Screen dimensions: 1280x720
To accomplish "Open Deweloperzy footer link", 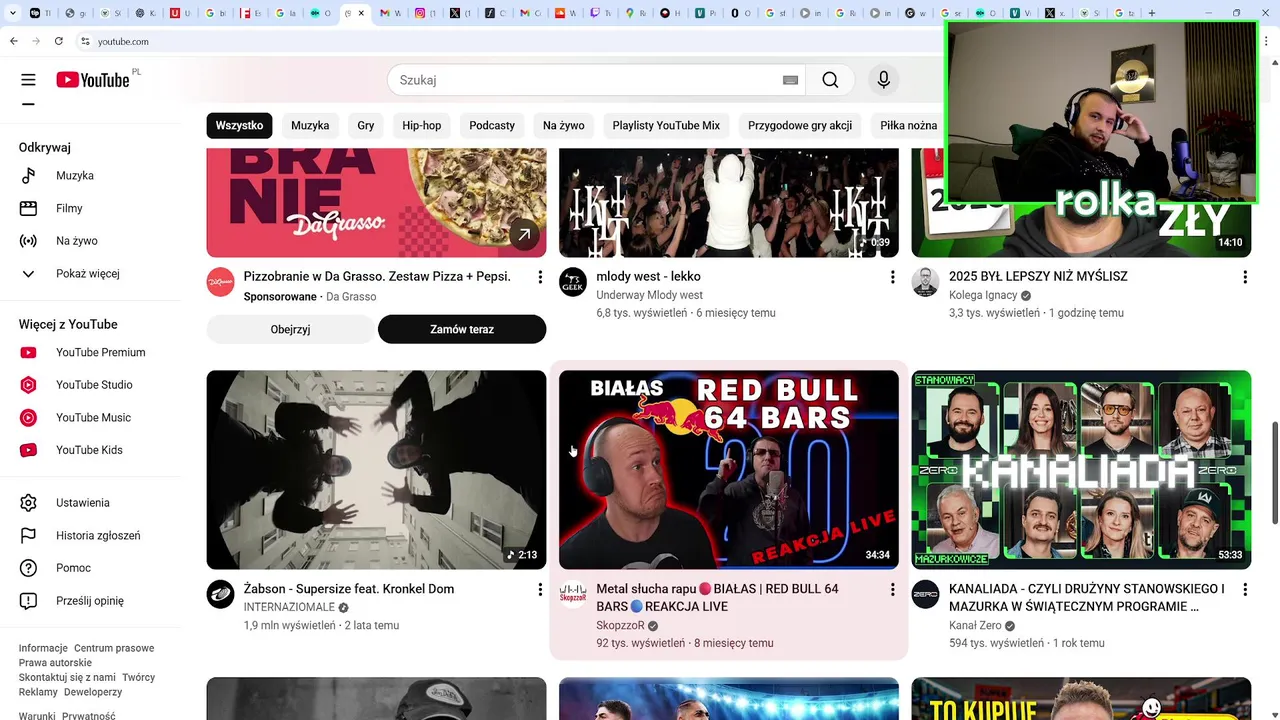I will point(93,692).
